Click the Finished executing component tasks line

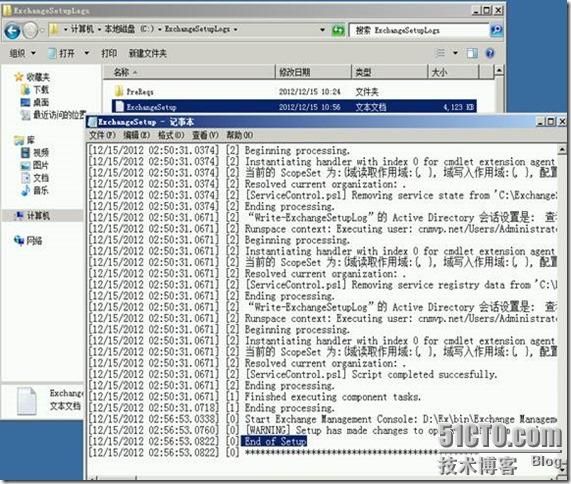point(333,397)
